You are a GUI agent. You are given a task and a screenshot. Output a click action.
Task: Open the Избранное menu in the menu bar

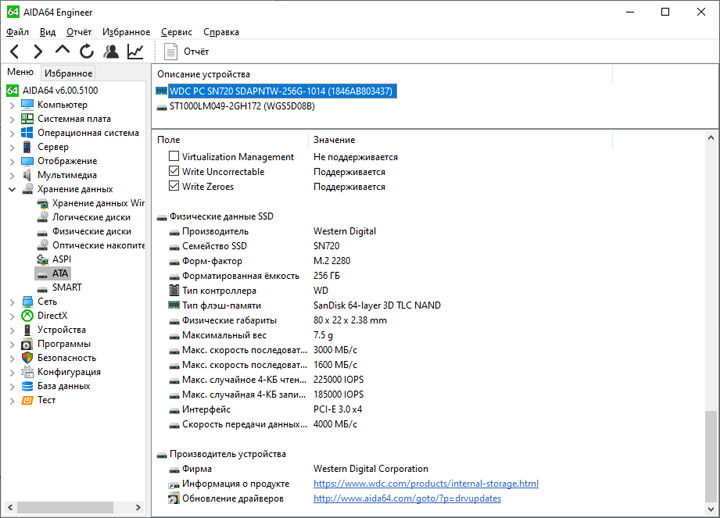click(x=126, y=32)
